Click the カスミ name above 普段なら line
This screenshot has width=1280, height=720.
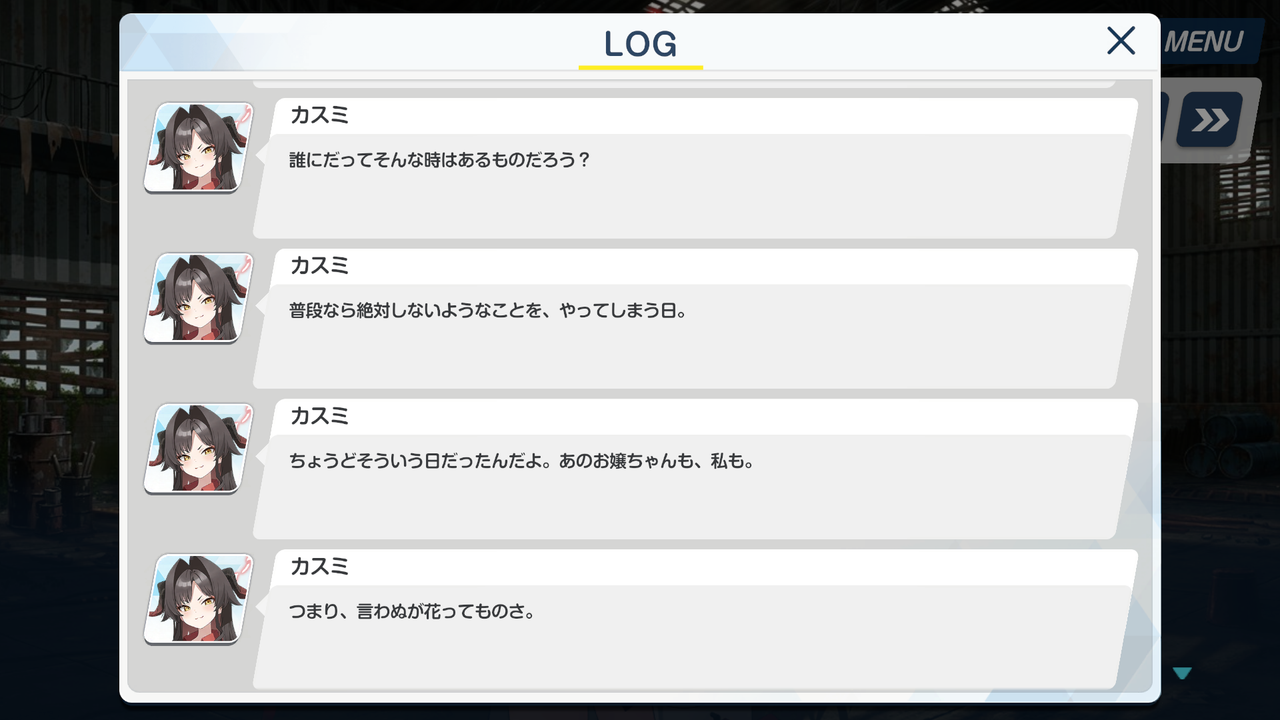point(319,265)
